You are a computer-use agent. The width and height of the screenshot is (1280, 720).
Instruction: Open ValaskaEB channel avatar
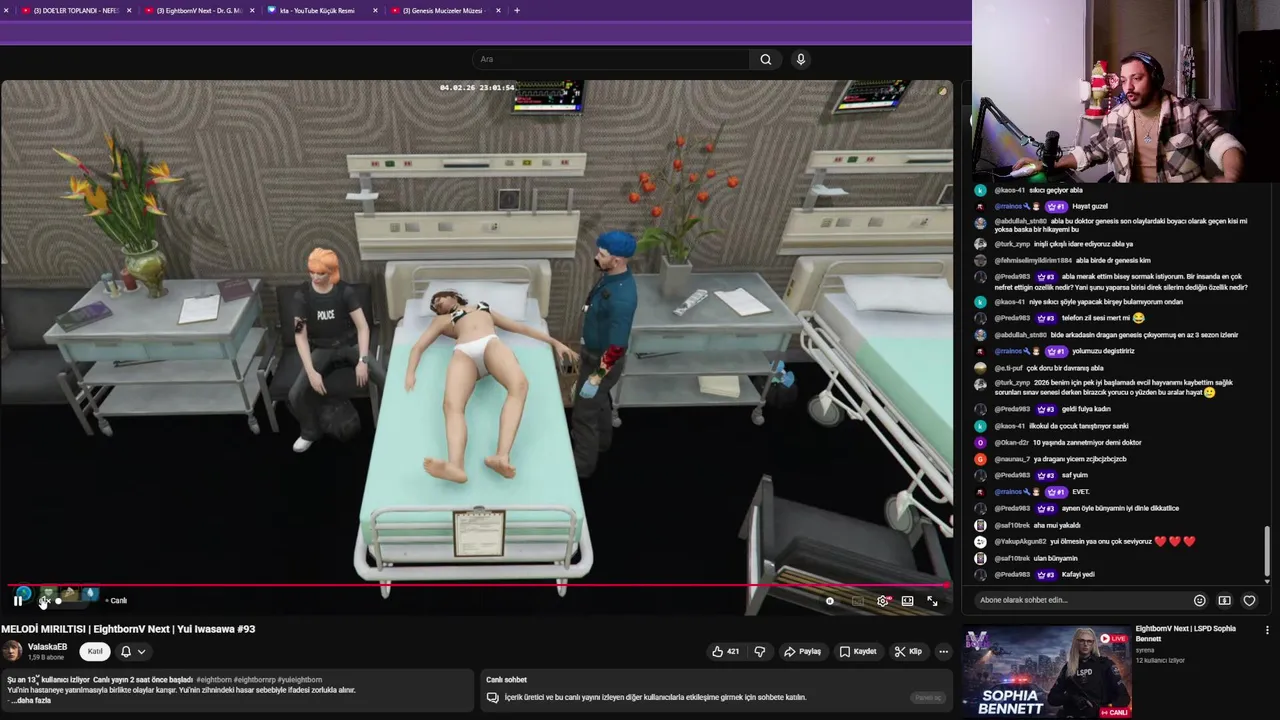[x=12, y=651]
